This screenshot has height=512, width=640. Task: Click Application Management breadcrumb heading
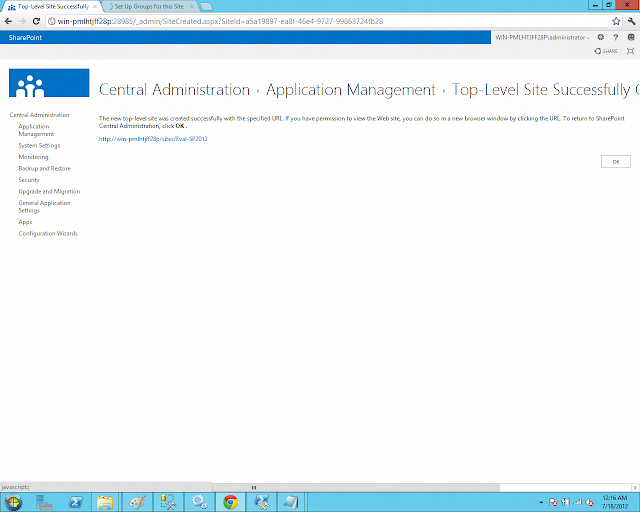[351, 90]
